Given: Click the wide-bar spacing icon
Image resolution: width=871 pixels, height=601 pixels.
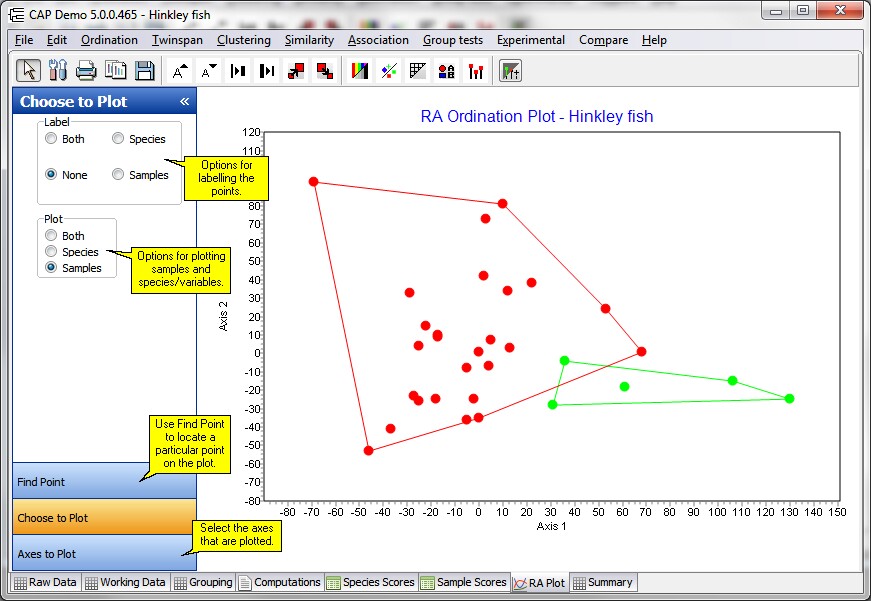Looking at the screenshot, I should (267, 71).
